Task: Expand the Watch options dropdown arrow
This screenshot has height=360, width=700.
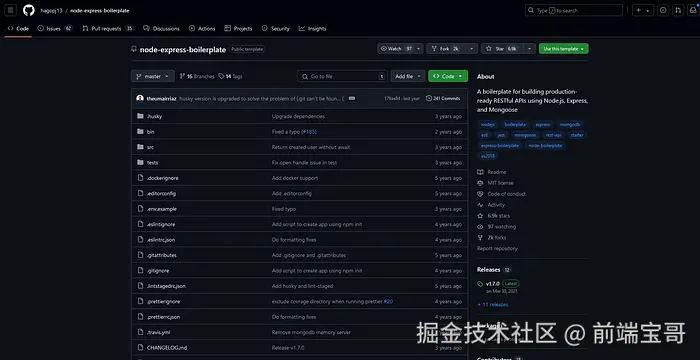Action: pos(419,49)
